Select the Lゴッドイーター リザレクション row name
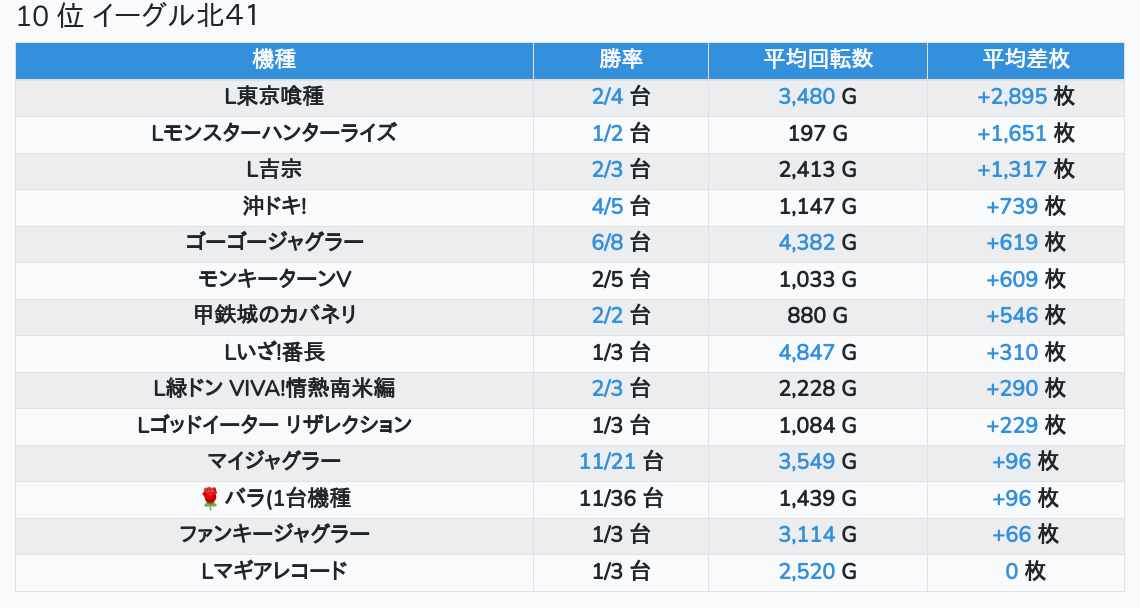 274,425
